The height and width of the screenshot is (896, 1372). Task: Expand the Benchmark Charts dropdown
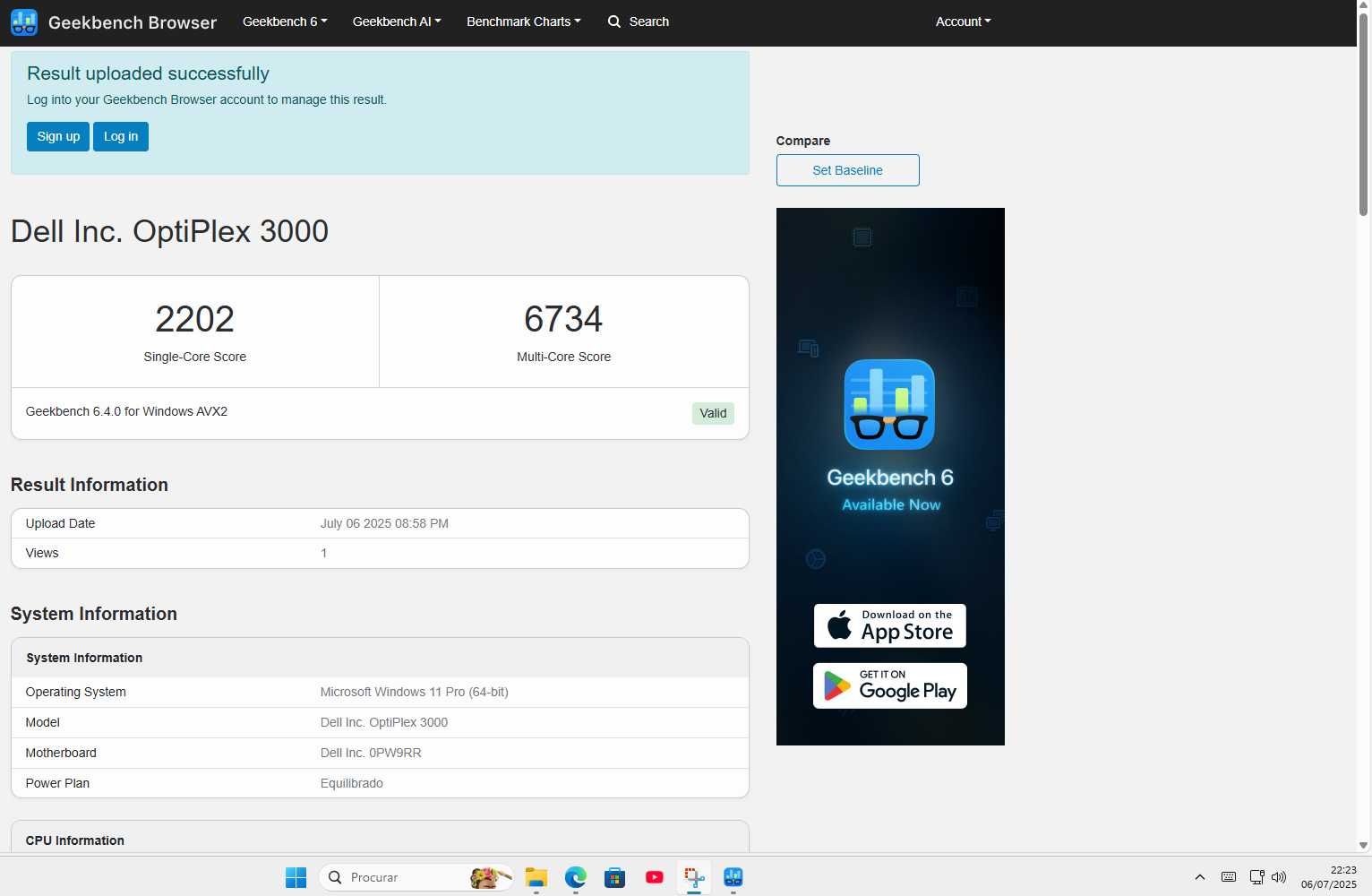coord(524,22)
